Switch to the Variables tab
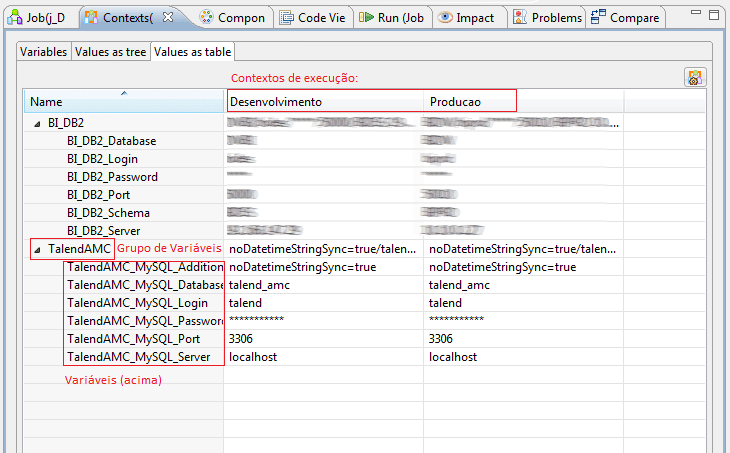 (44, 52)
